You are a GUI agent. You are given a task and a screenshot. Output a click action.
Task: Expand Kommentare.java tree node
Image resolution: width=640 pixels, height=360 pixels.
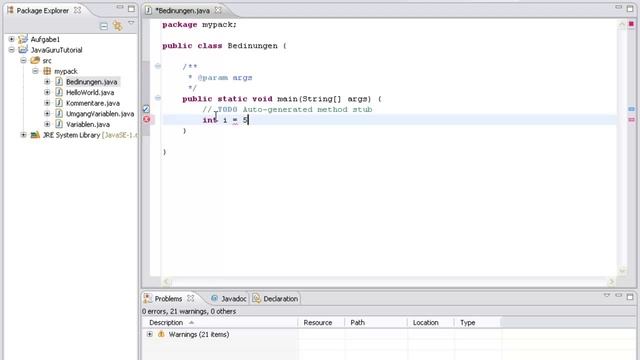47,103
